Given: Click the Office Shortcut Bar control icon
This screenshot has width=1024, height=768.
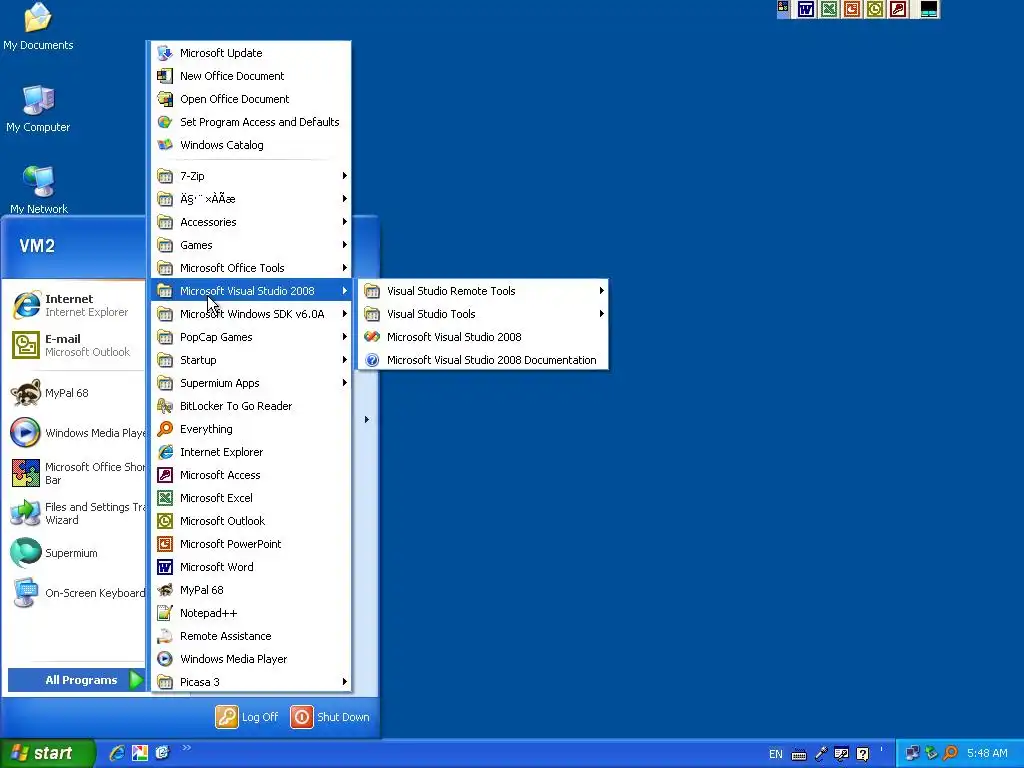Looking at the screenshot, I should (783, 8).
